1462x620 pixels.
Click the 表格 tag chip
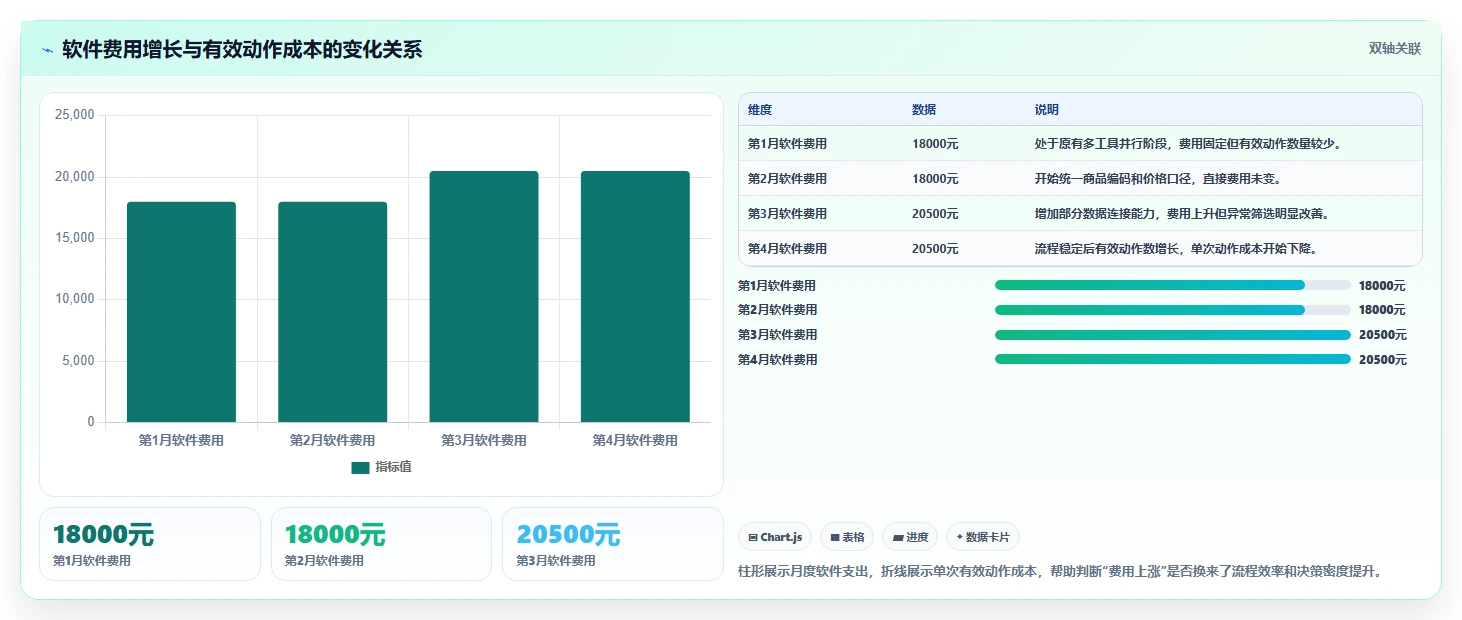(x=847, y=537)
